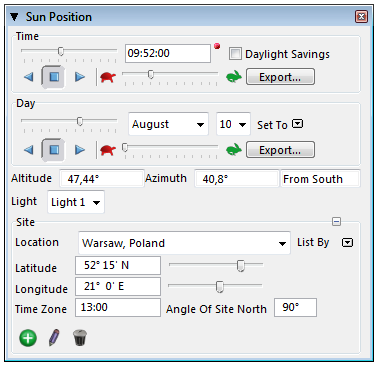378x366 pixels.
Task: Play time animation forward in Time section
Action: [80, 77]
